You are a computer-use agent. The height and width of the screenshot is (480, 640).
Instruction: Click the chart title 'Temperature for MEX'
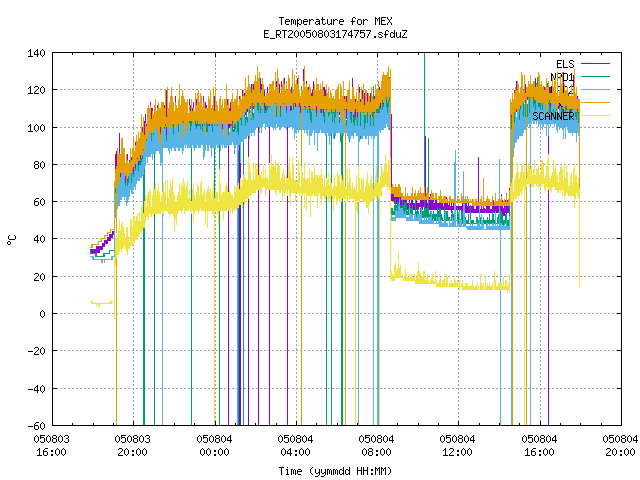point(335,21)
